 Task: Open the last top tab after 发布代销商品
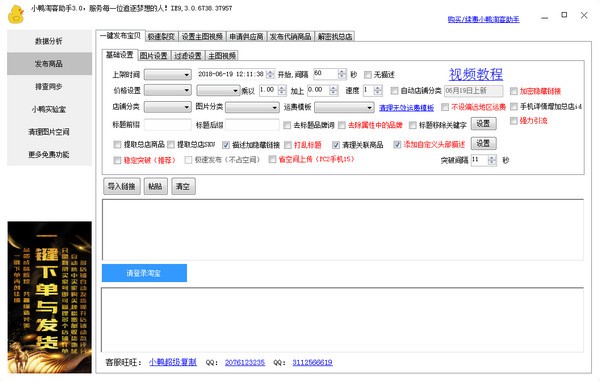point(334,36)
